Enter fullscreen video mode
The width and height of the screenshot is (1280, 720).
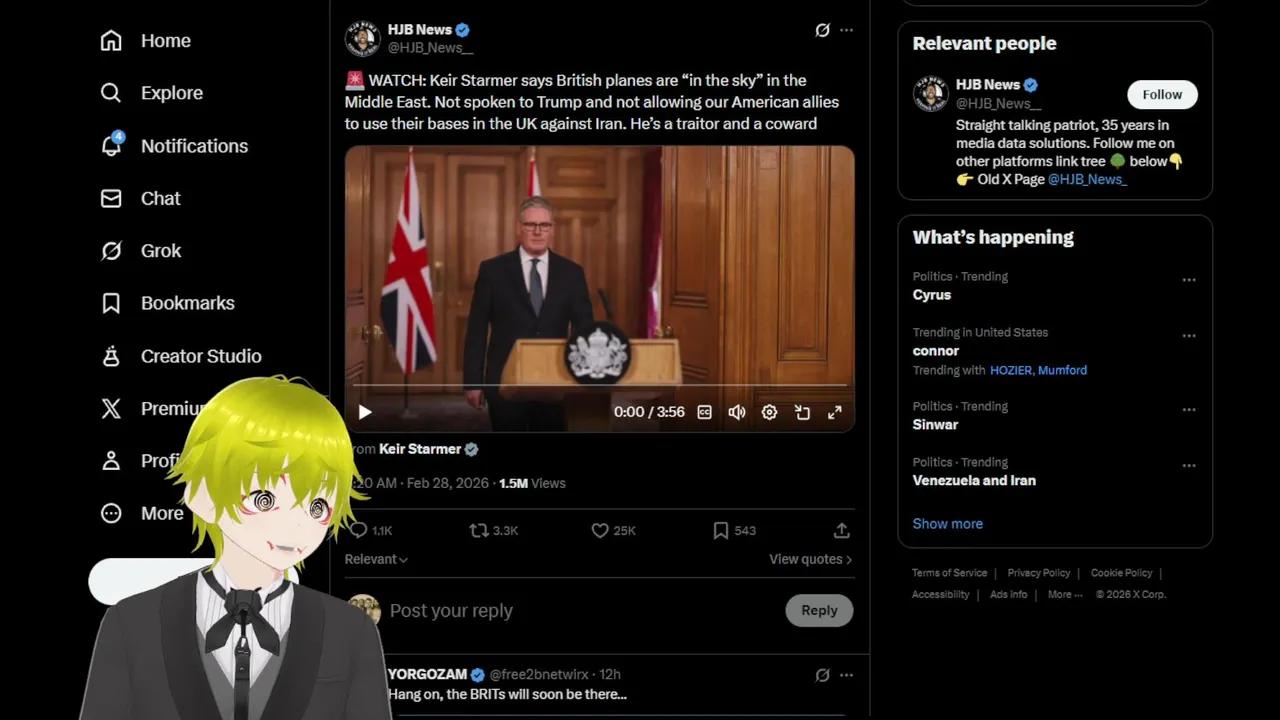click(x=835, y=412)
